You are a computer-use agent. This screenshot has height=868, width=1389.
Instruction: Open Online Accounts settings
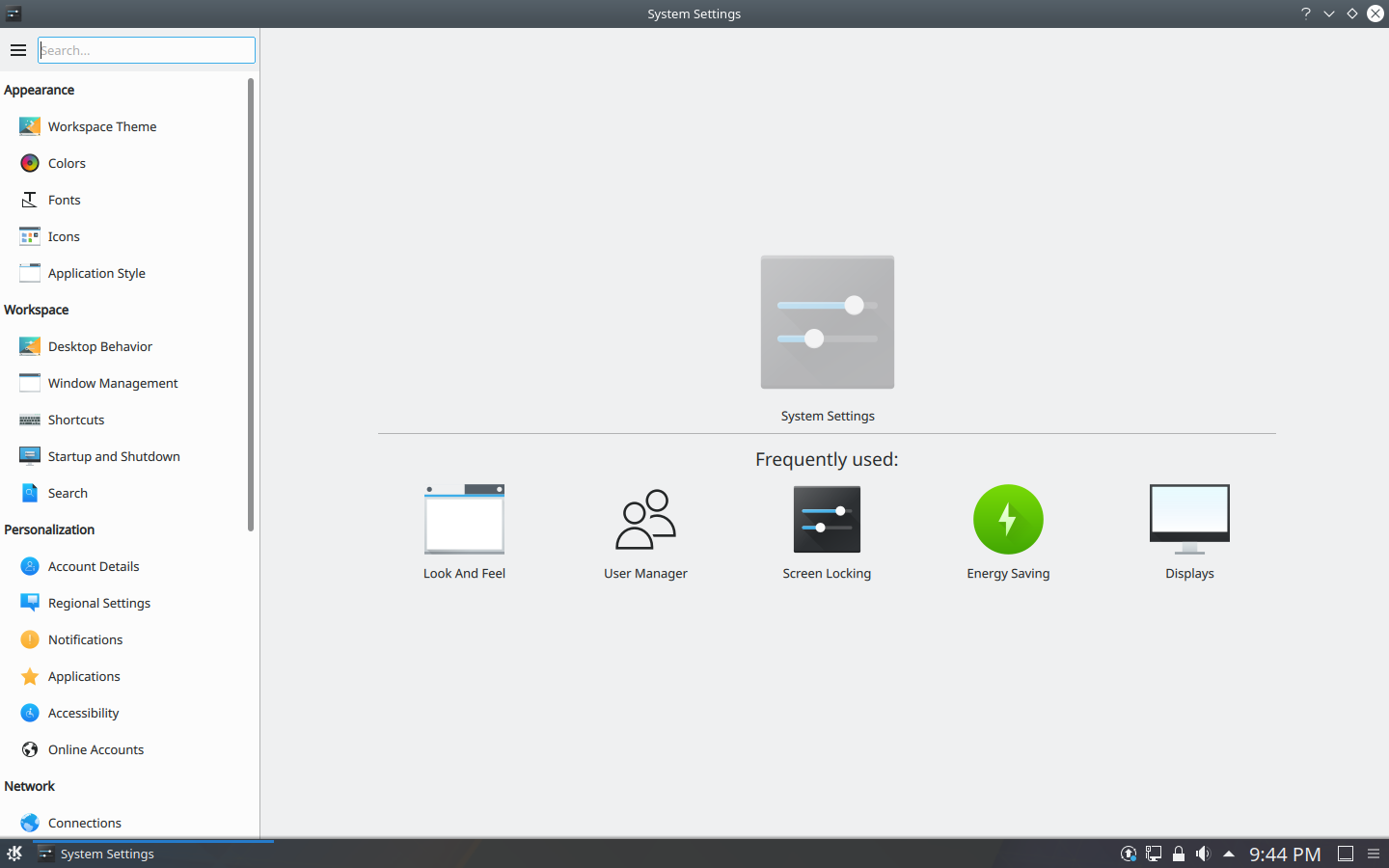95,749
